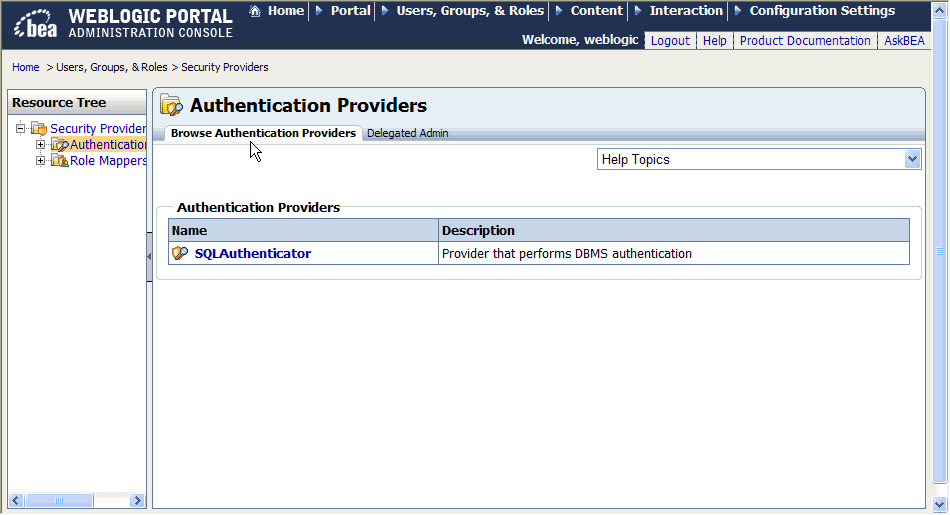This screenshot has height=515, width=950.
Task: Select Role Mappers node in Resource Tree
Action: tap(108, 161)
